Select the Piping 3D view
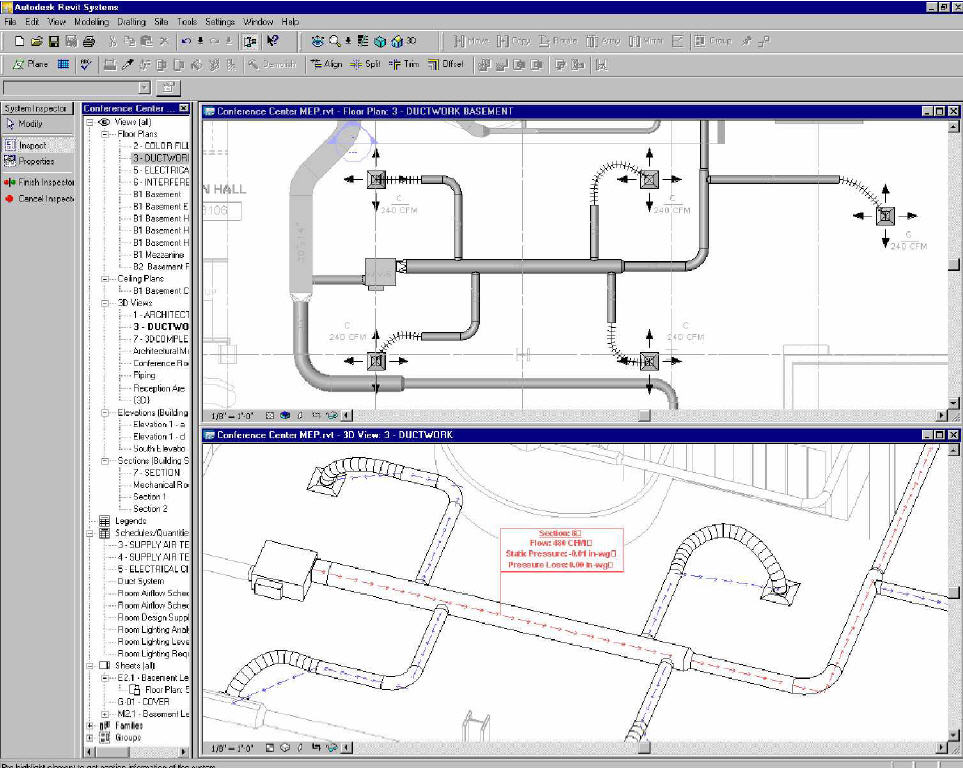Screen dimensions: 963x768 (144, 375)
